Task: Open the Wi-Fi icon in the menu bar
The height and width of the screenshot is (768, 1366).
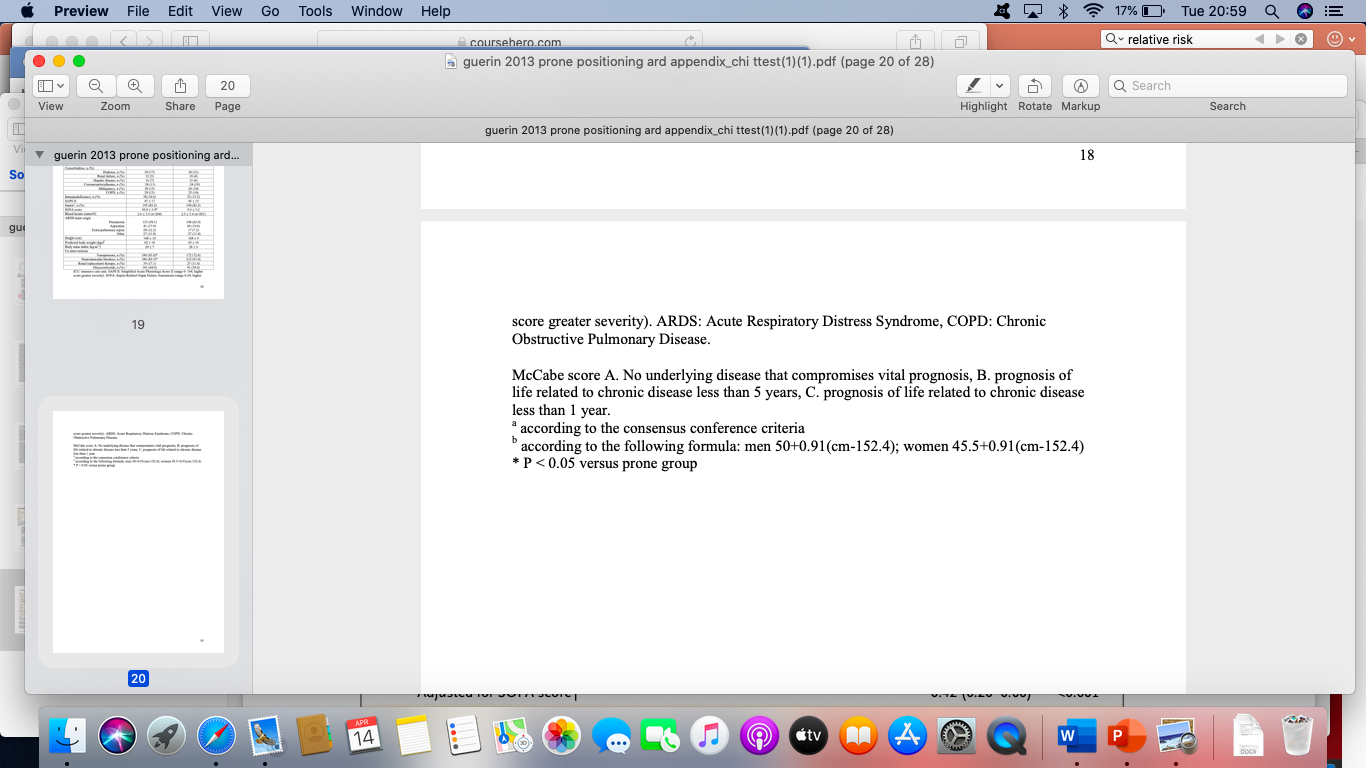Action: coord(1095,11)
